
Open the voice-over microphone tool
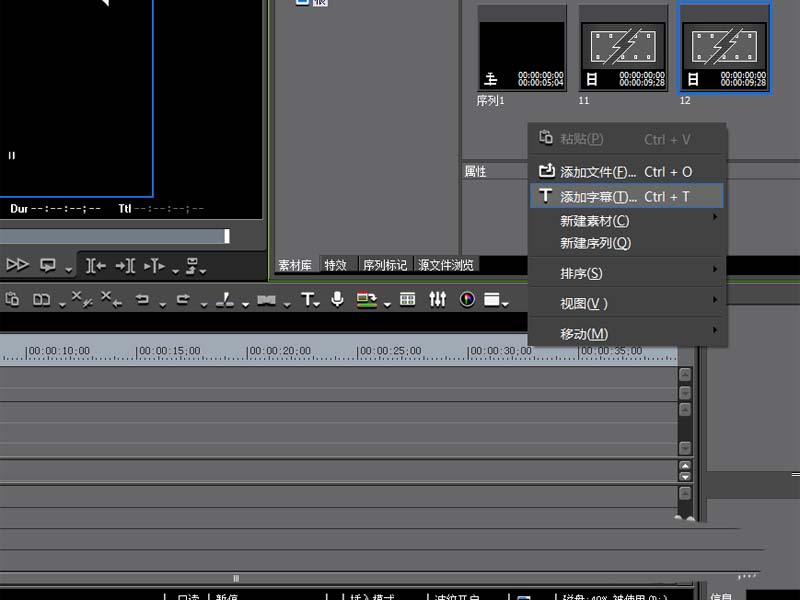tap(337, 299)
